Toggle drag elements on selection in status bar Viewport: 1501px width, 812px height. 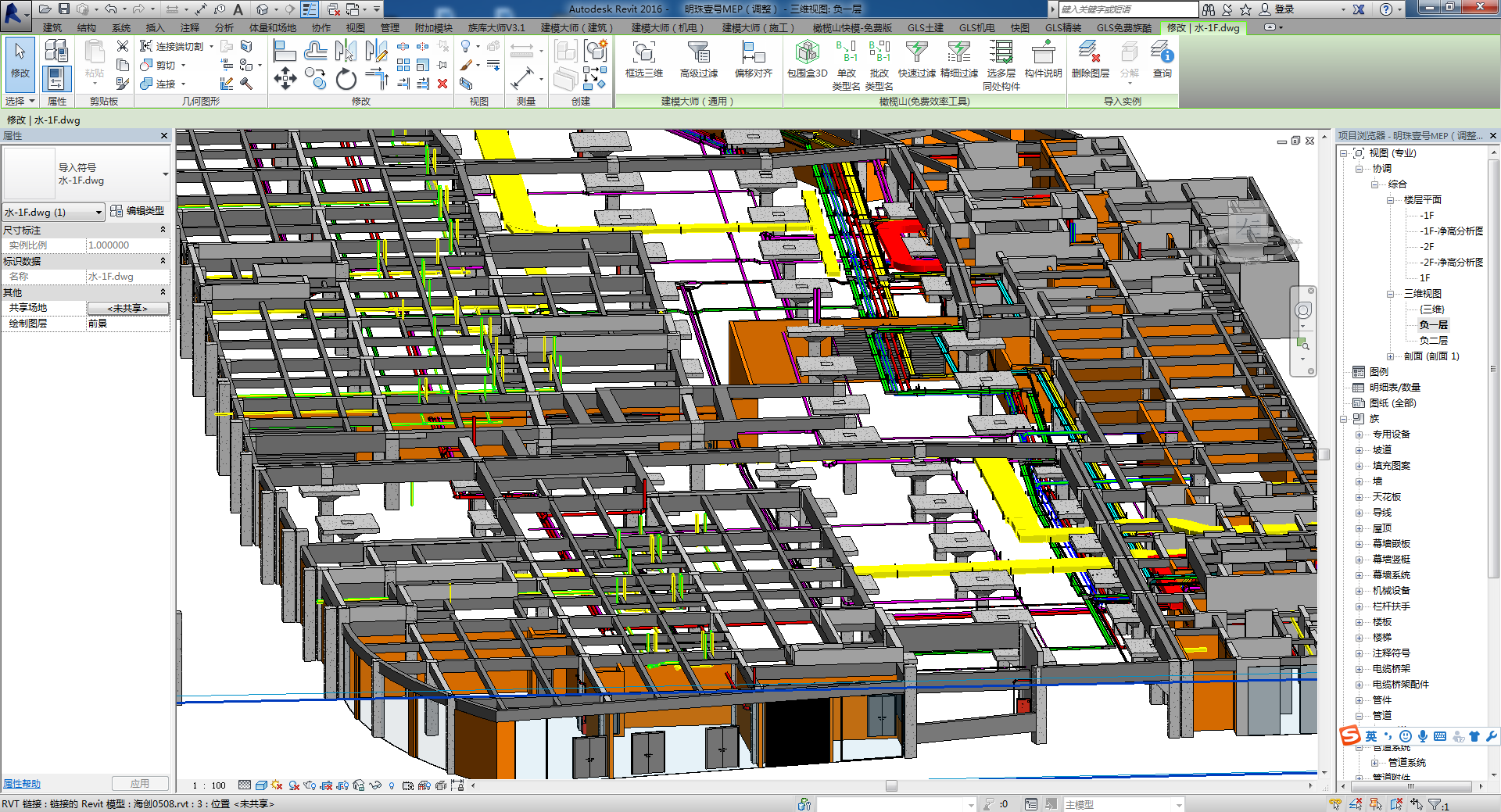click(x=1416, y=804)
